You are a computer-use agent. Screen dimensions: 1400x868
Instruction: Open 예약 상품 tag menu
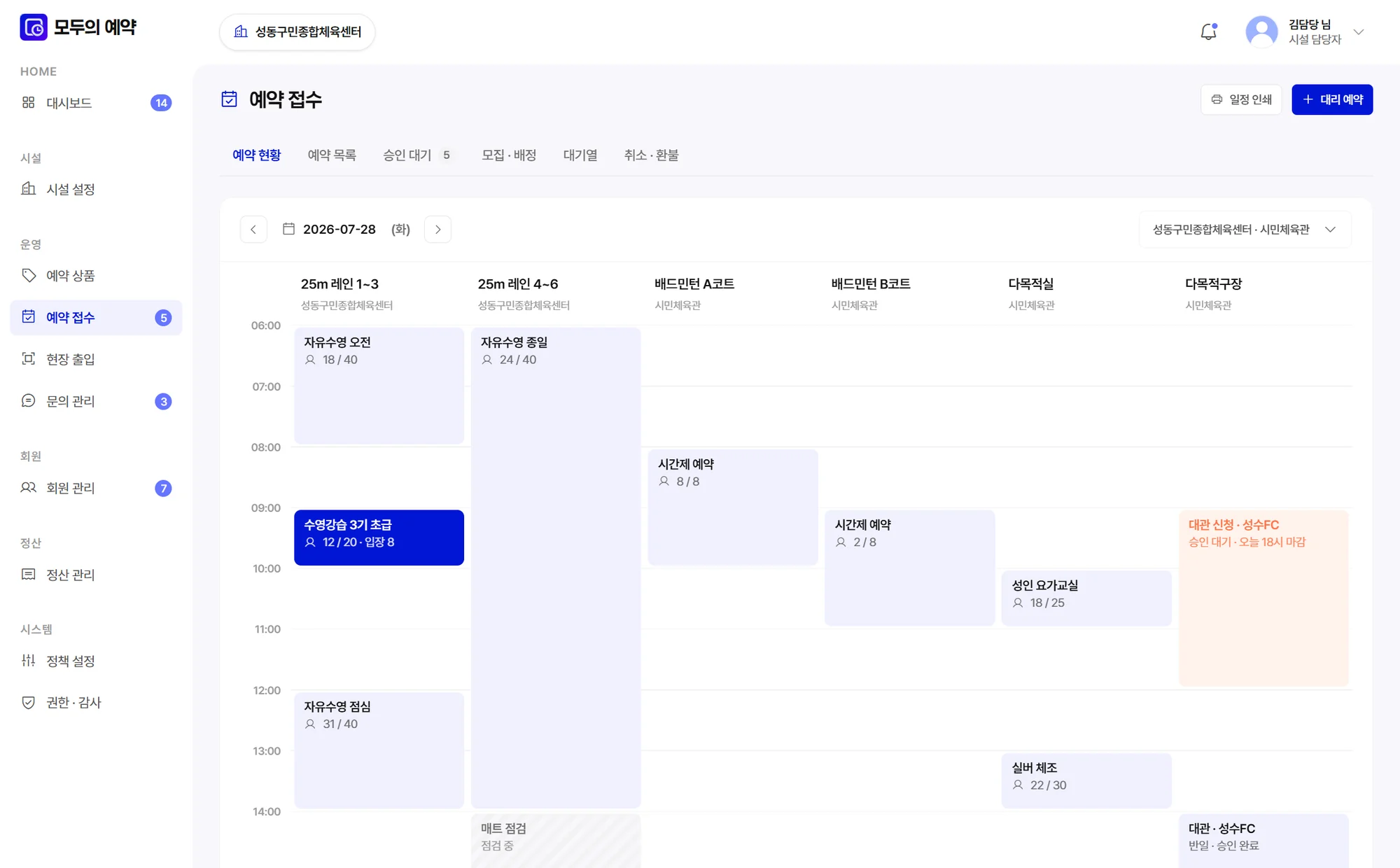point(96,276)
